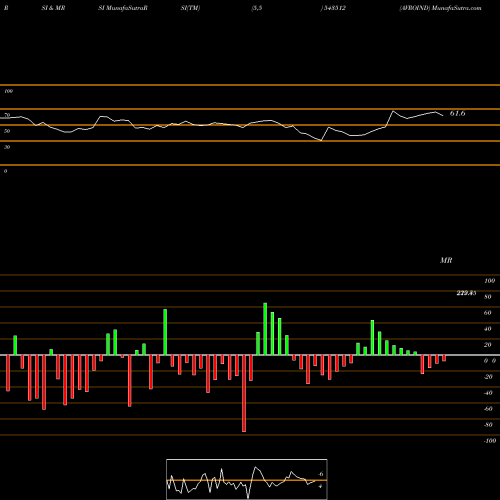Click the RSI axis label 70
The width and height of the screenshot is (500, 500).
click(7, 115)
